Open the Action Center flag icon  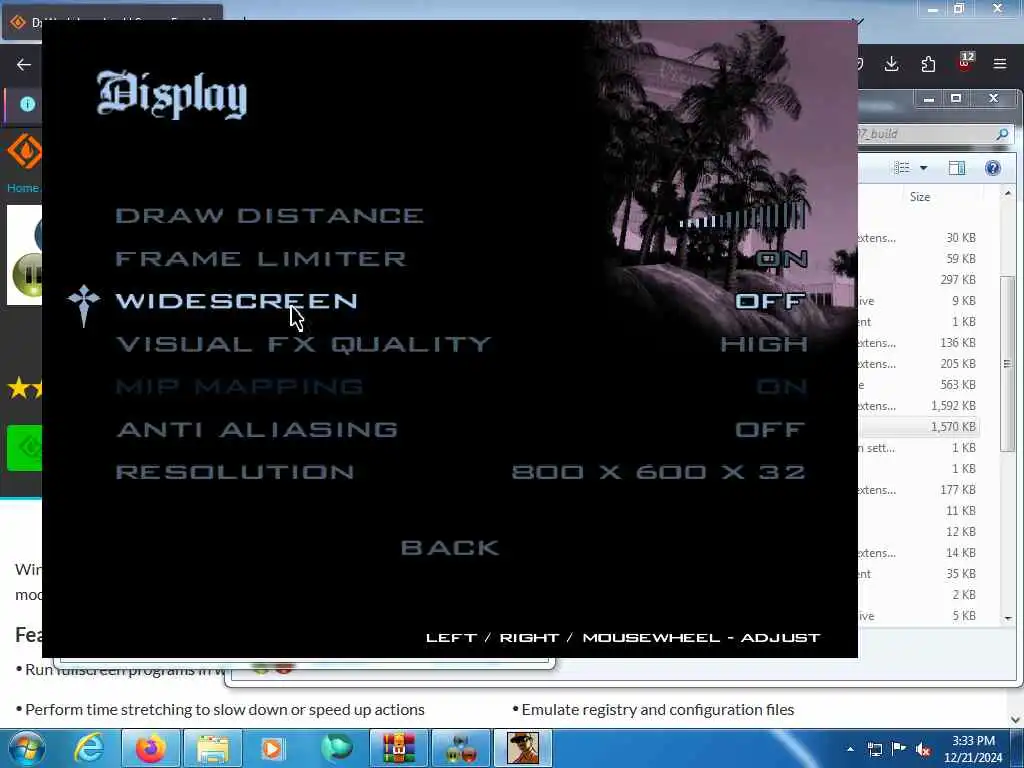pos(899,749)
